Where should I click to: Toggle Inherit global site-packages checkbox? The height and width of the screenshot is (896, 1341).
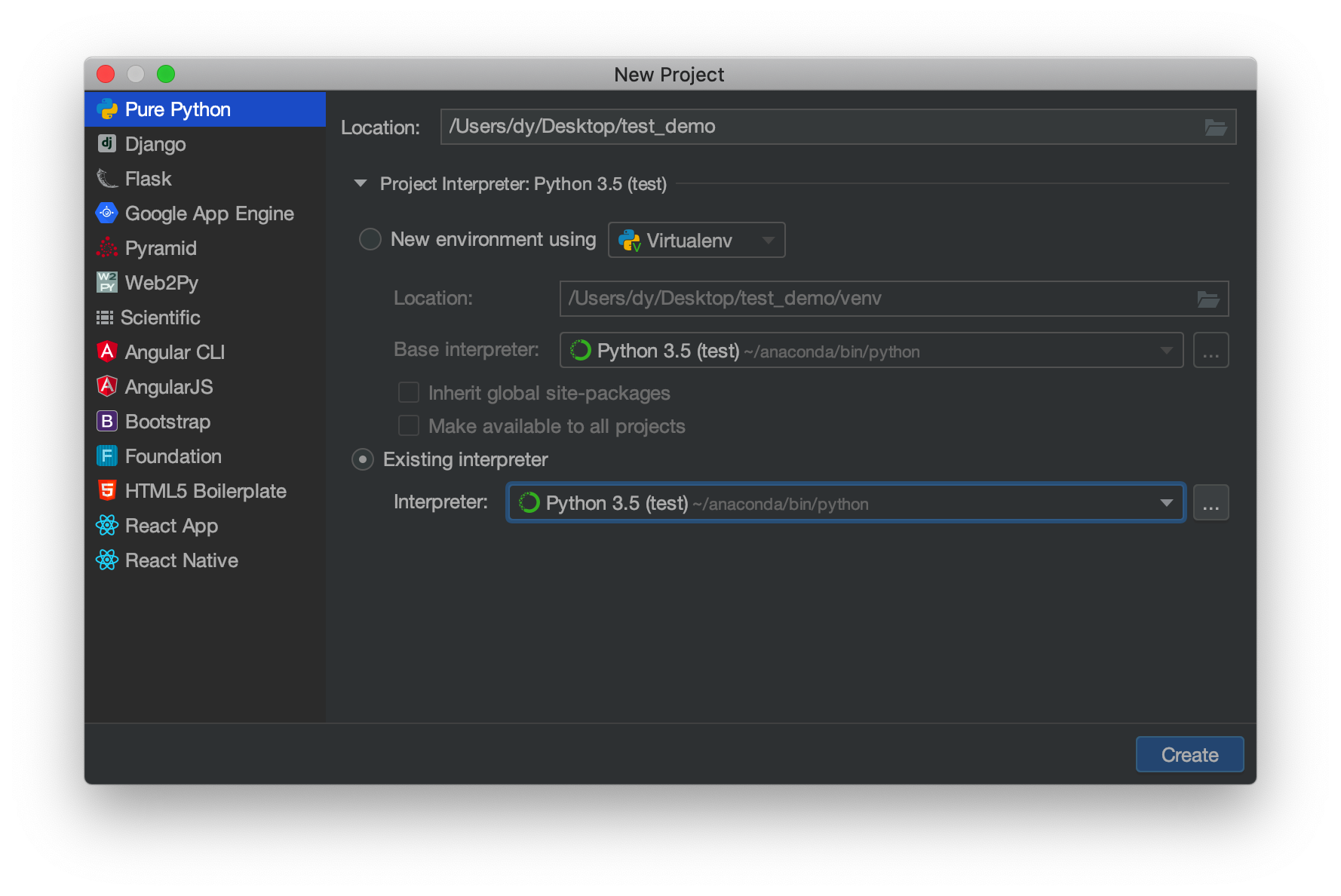[409, 392]
